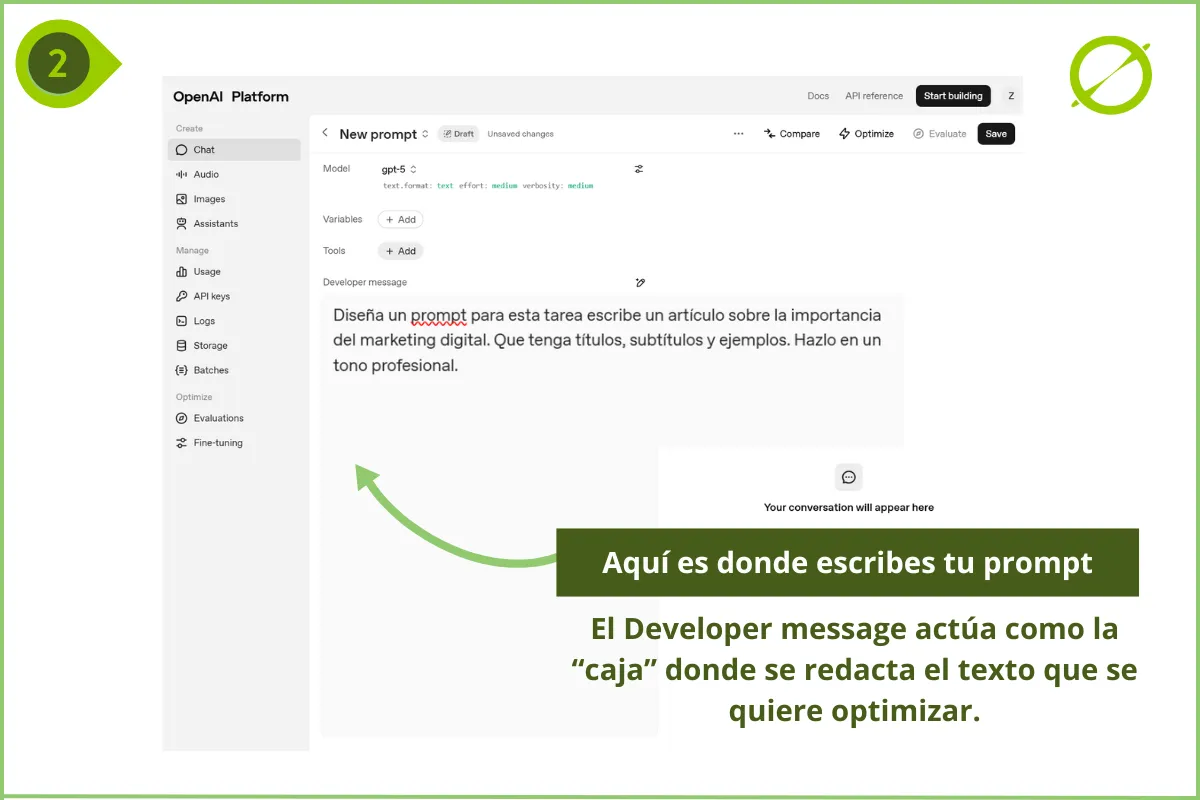
Task: Click the Optimize button
Action: click(x=866, y=134)
